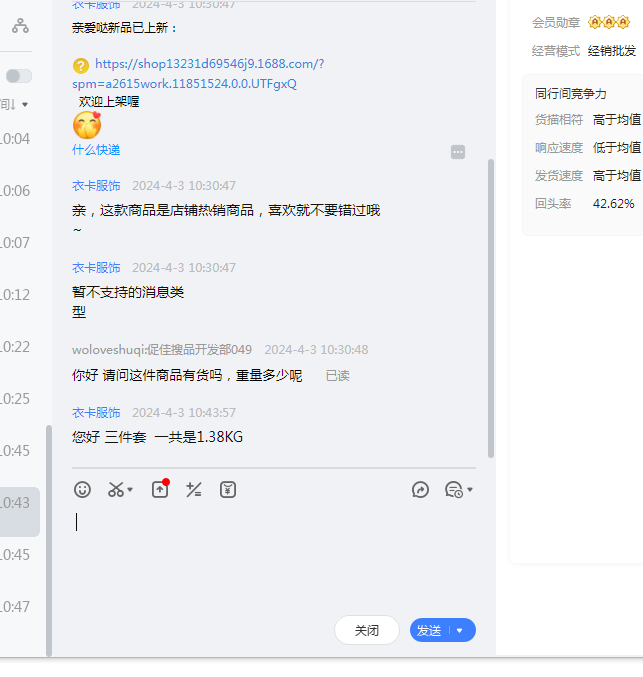
Task: Open the emoji picker in chat toolbar
Action: point(83,489)
